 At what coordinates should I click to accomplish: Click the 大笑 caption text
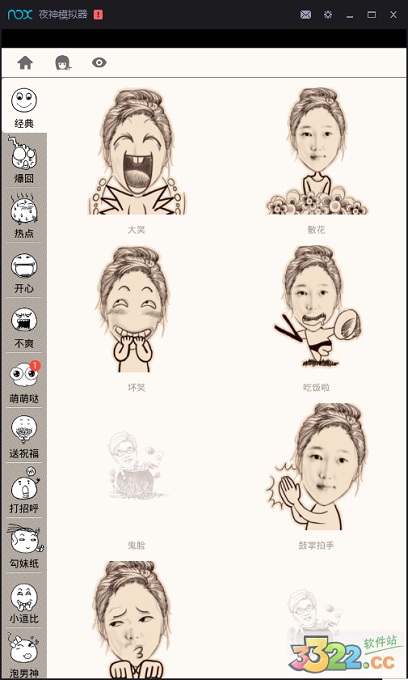[137, 229]
